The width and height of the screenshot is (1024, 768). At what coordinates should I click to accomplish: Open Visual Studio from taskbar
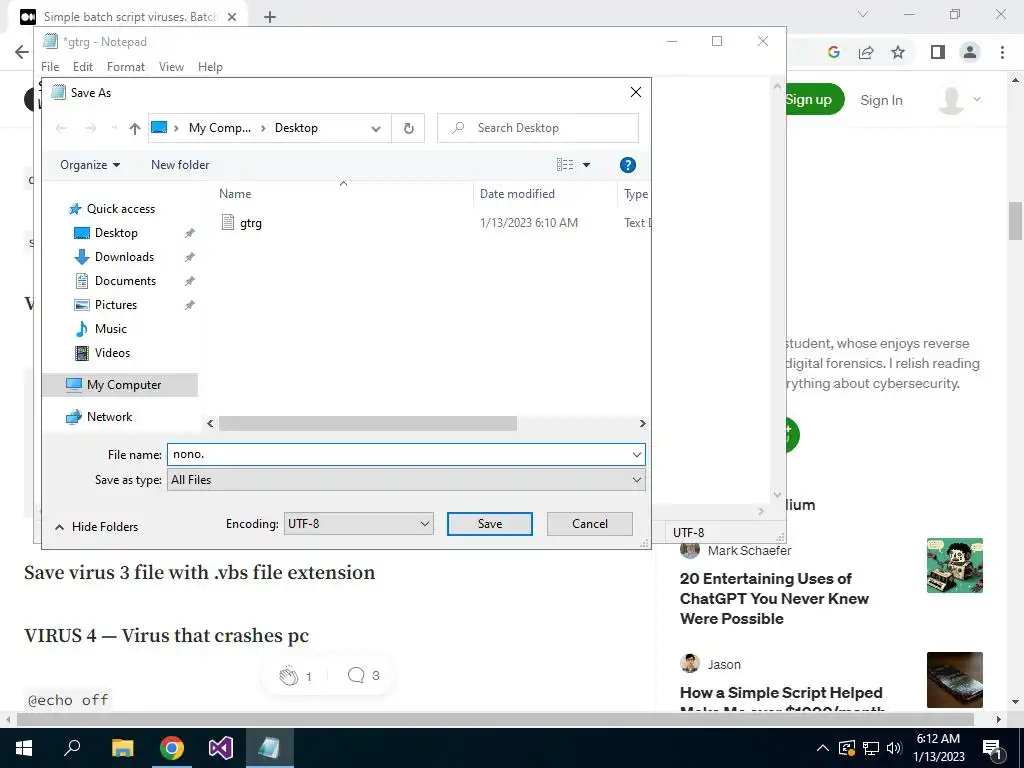[221, 748]
